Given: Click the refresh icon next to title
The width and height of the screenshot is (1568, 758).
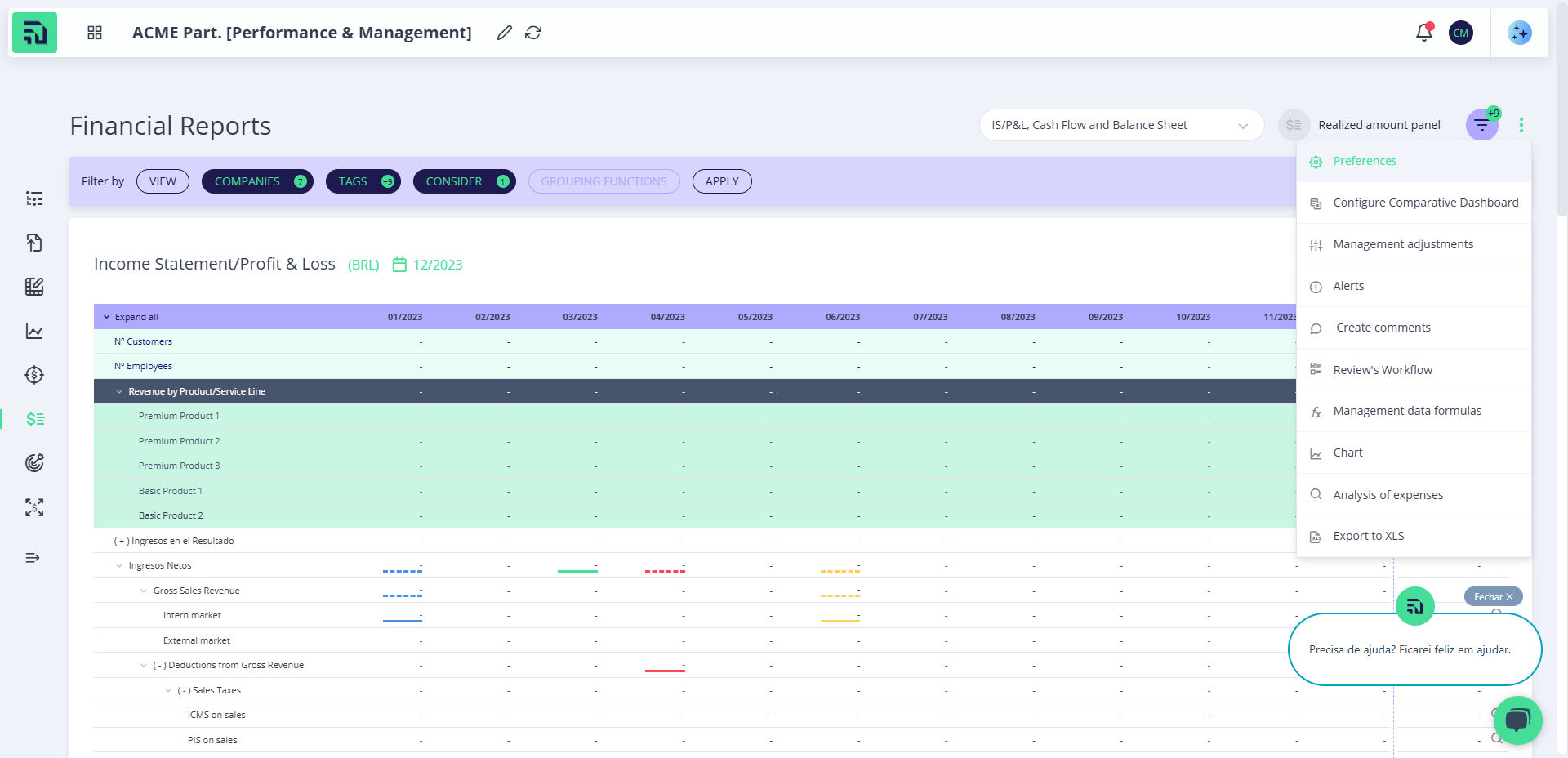Looking at the screenshot, I should (533, 33).
